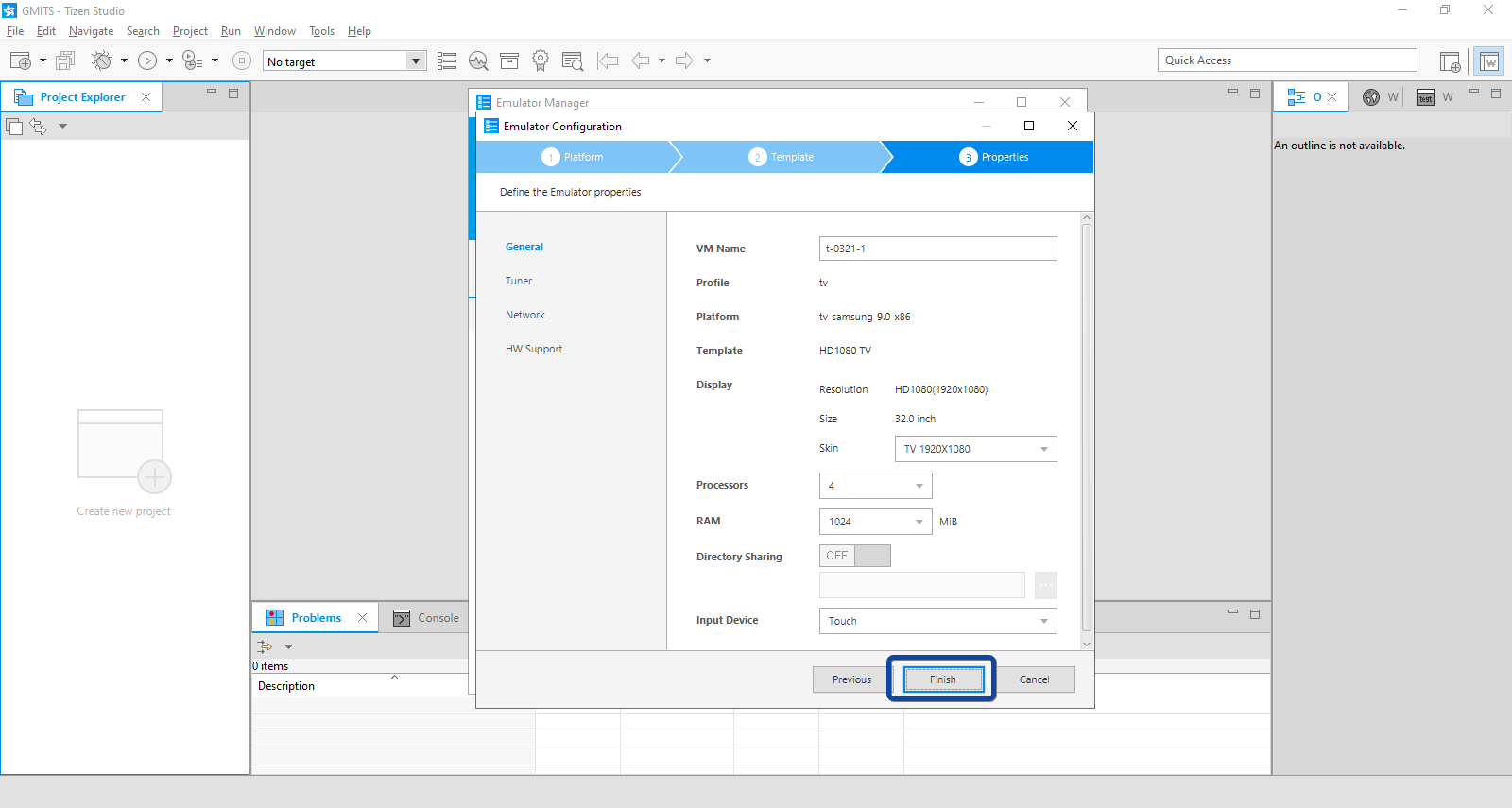Maximize the Project Explorer panel
The width and height of the screenshot is (1512, 808).
click(x=233, y=94)
